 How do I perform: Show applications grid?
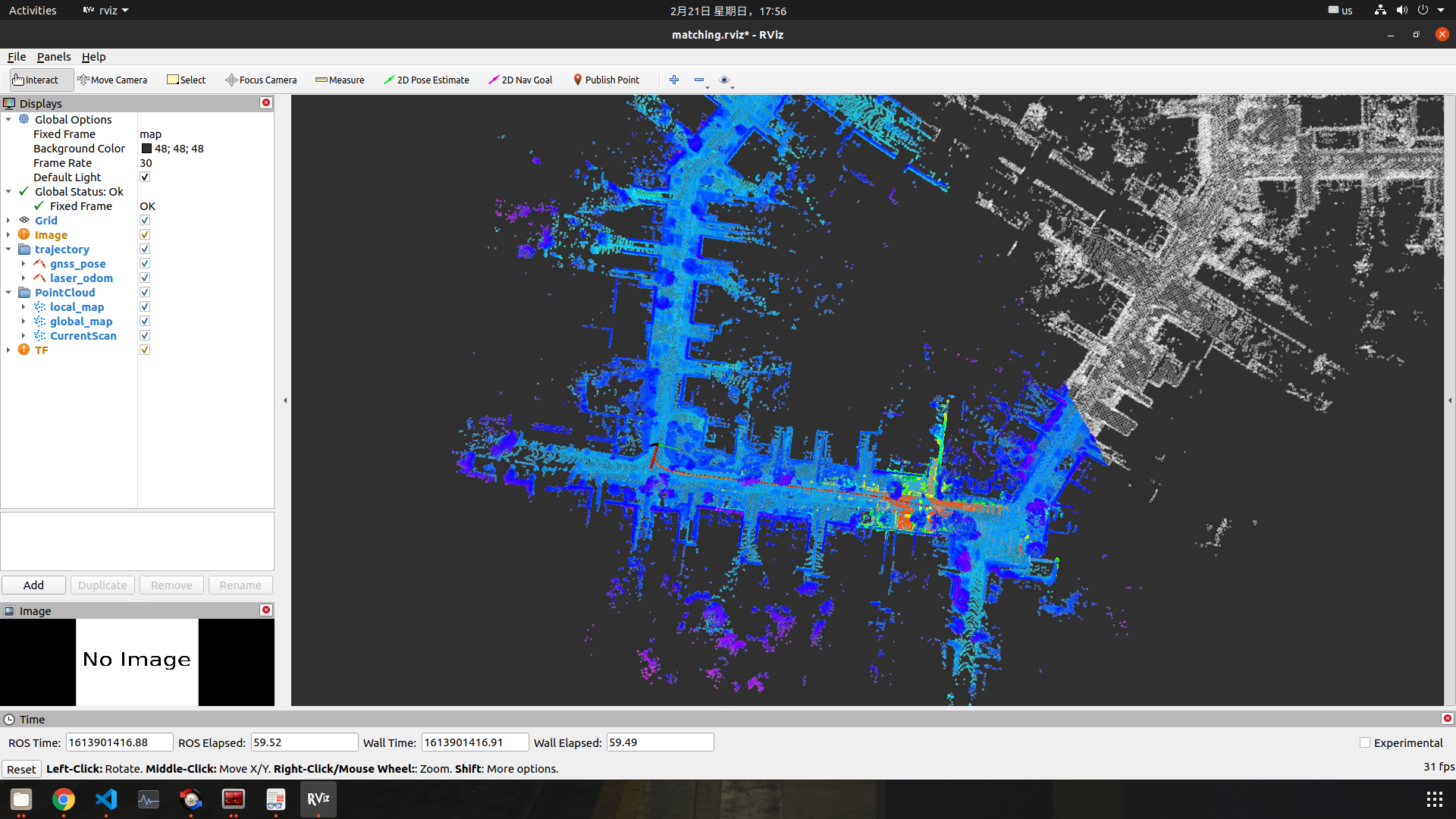(1434, 799)
